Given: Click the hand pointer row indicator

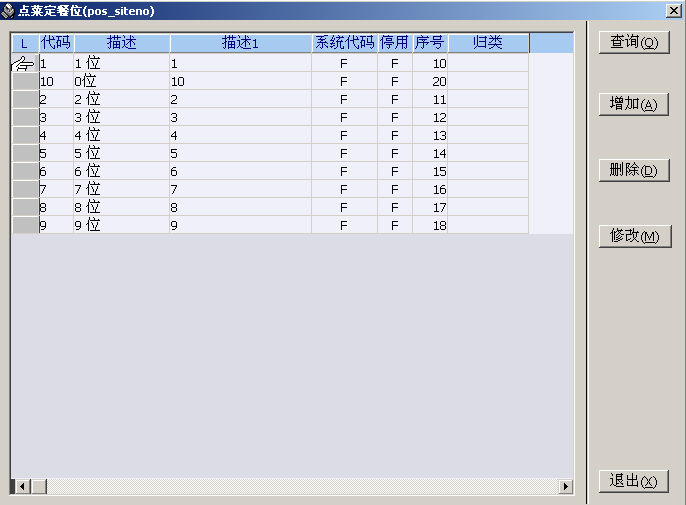Looking at the screenshot, I should pyautogui.click(x=24, y=63).
